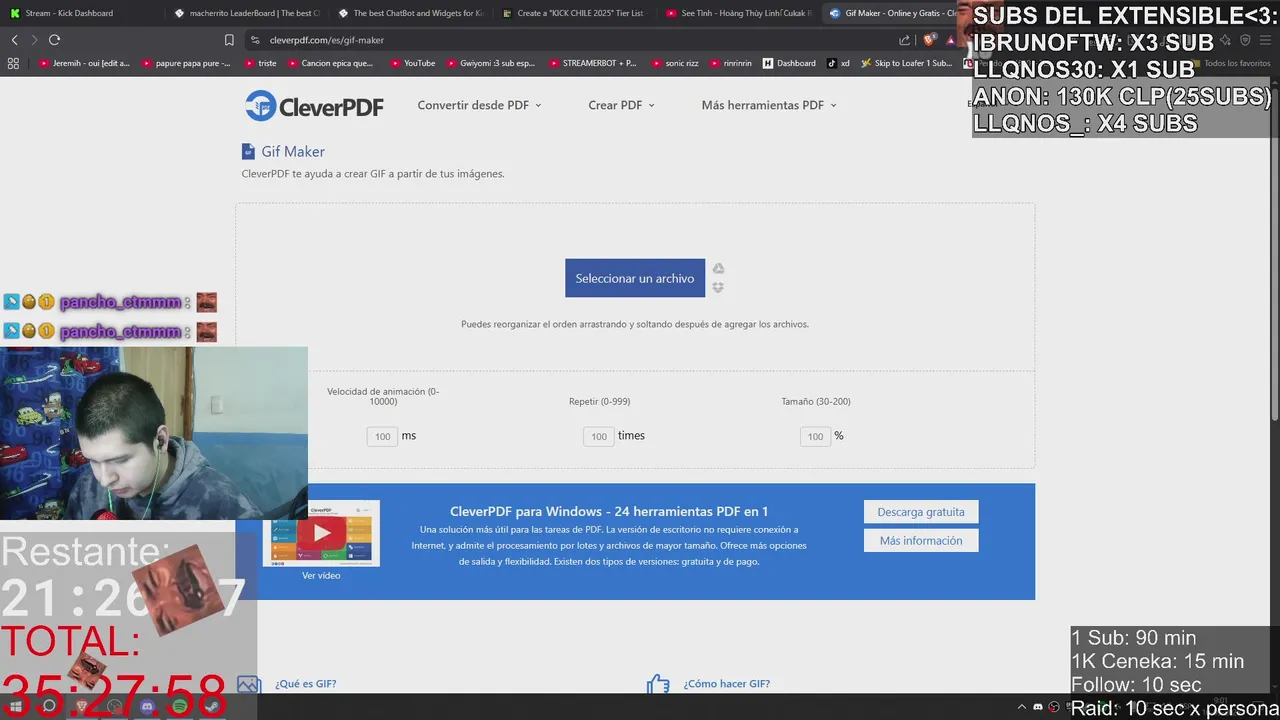Open the browser apps grid icon
Image resolution: width=1280 pixels, height=720 pixels.
tap(13, 63)
